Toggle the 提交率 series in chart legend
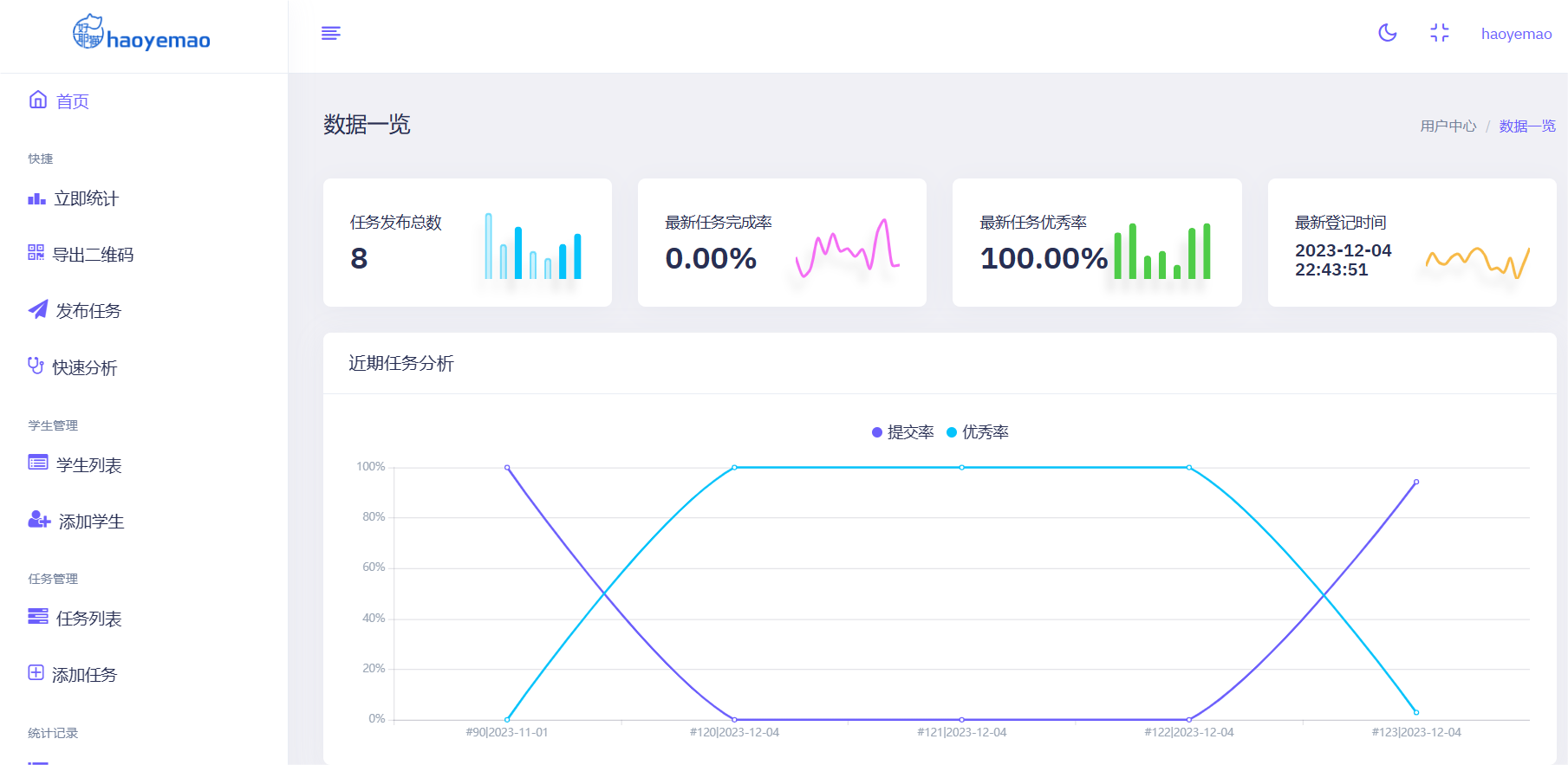 pyautogui.click(x=902, y=432)
